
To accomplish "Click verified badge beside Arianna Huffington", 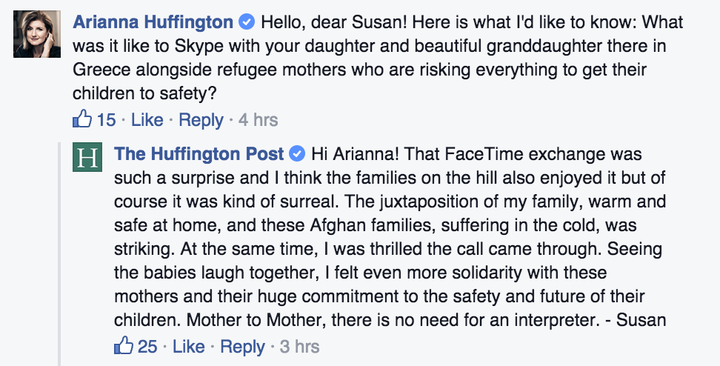I will (x=248, y=22).
